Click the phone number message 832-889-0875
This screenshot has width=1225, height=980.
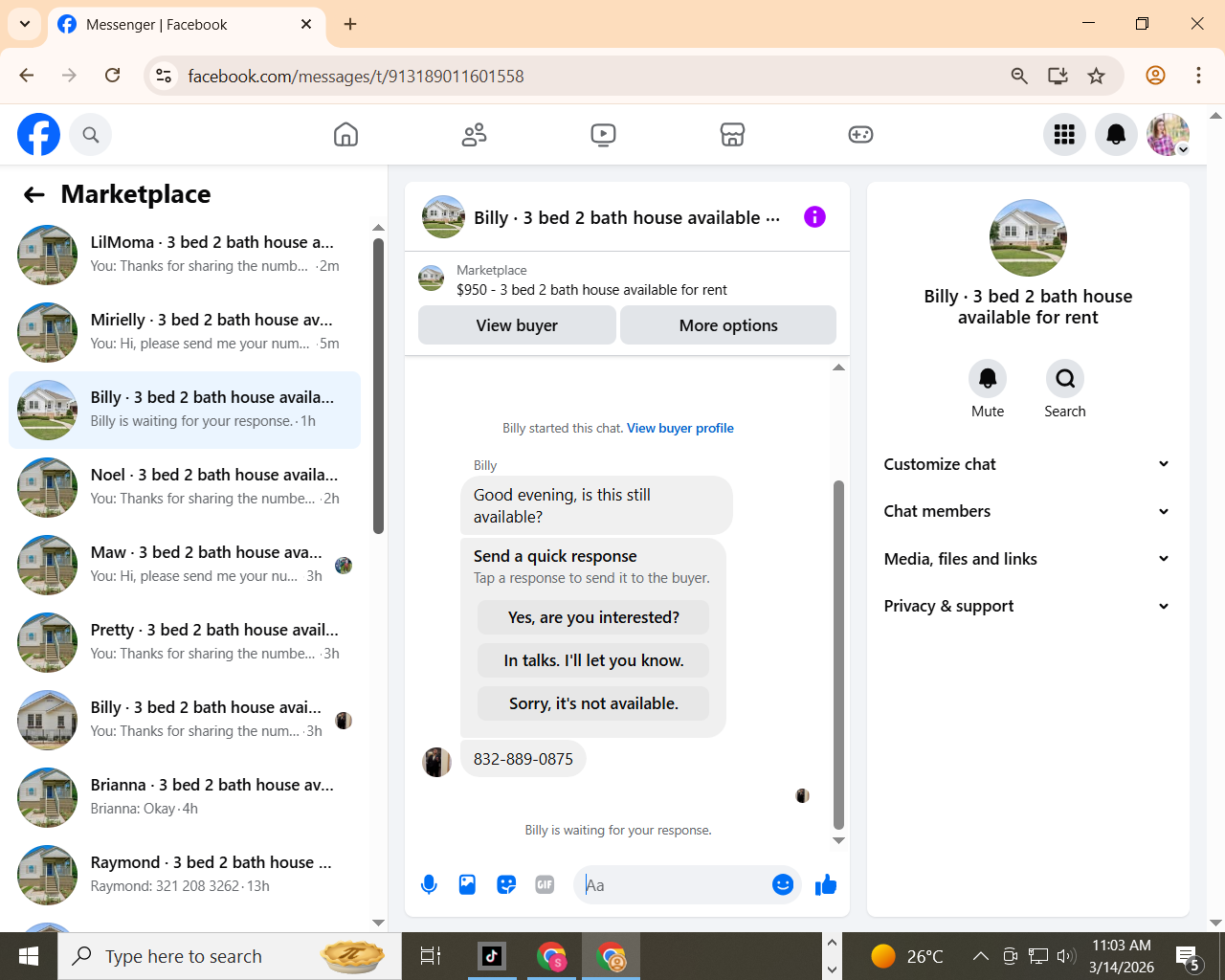click(523, 759)
